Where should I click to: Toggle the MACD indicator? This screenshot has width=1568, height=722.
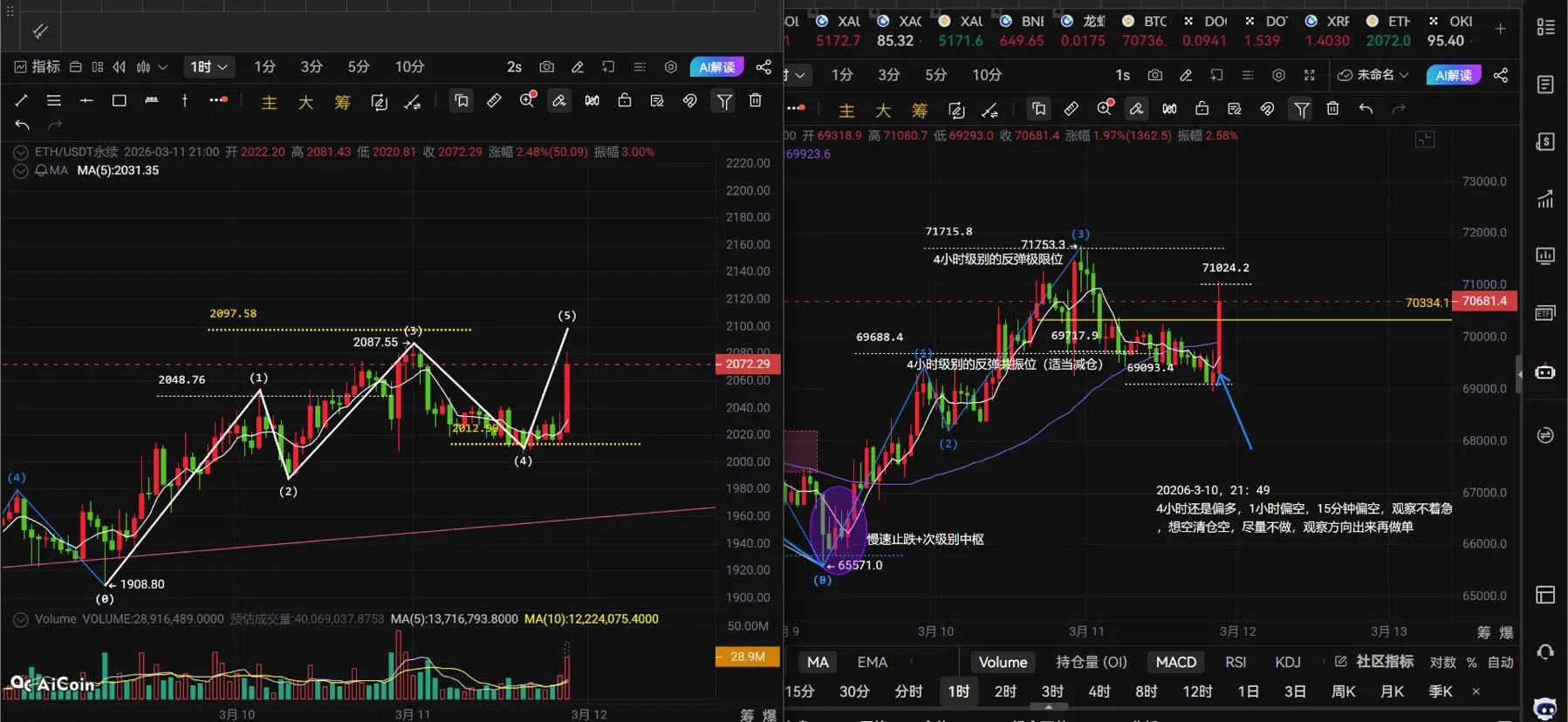coord(1176,662)
